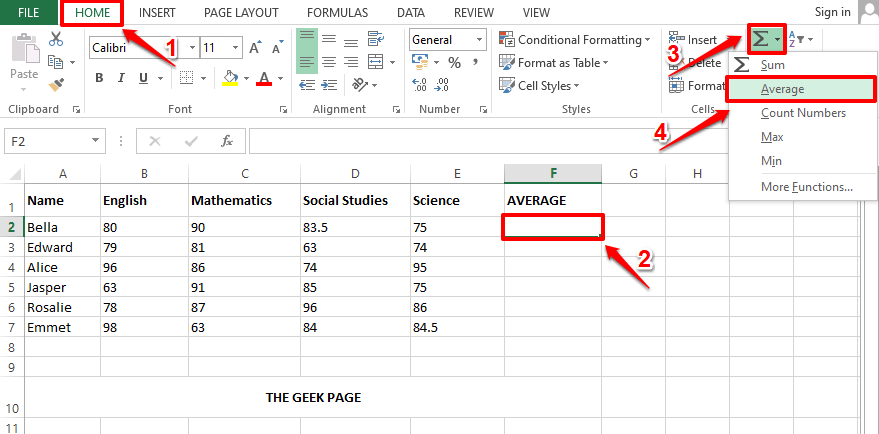Apply Percent Style
Viewport: 879px width, 434px height.
454,63
